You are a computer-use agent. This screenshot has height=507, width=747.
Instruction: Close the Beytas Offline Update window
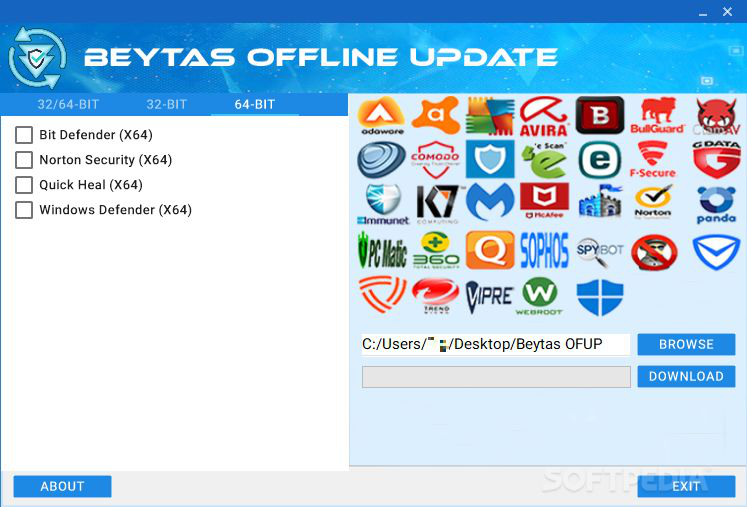(727, 11)
